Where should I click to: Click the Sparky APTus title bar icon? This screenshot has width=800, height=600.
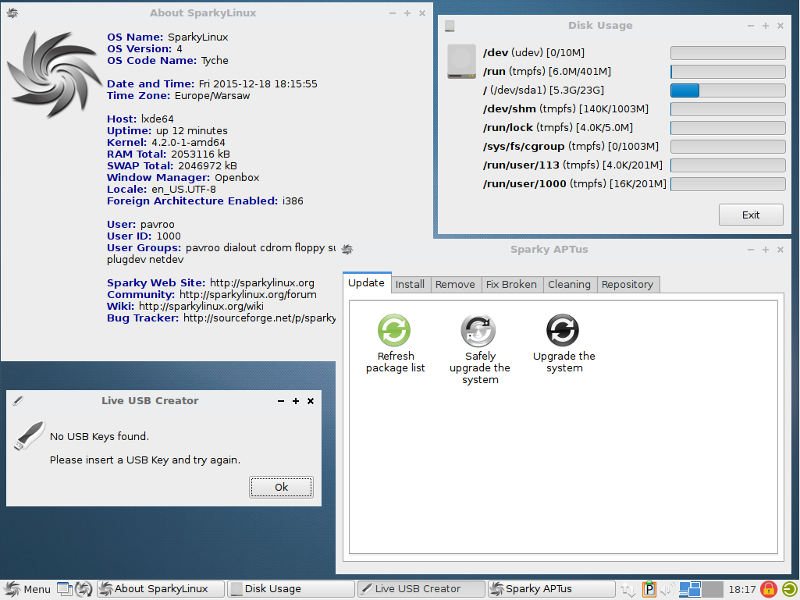tap(347, 249)
